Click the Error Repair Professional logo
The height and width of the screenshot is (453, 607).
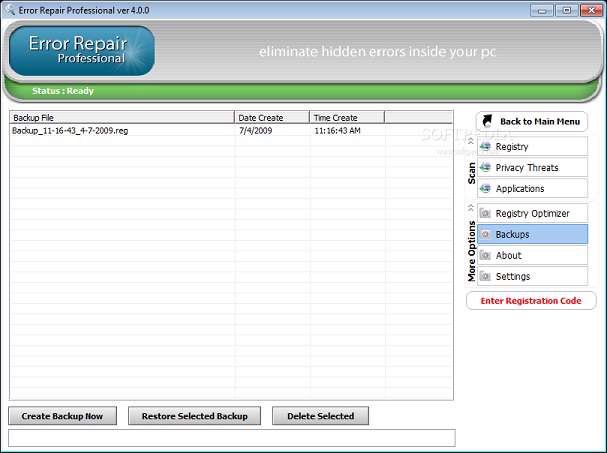click(x=82, y=51)
